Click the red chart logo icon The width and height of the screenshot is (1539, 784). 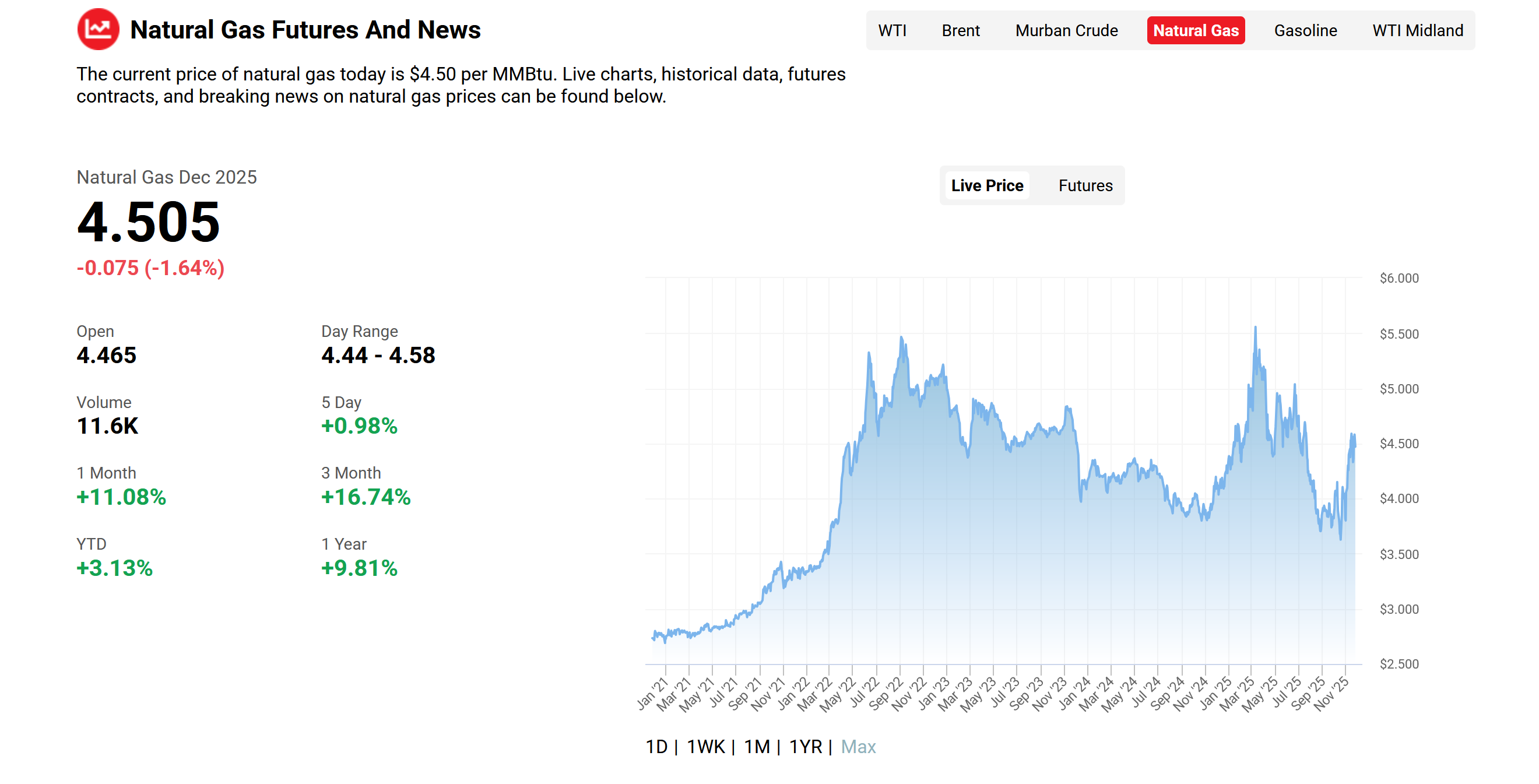(x=98, y=29)
